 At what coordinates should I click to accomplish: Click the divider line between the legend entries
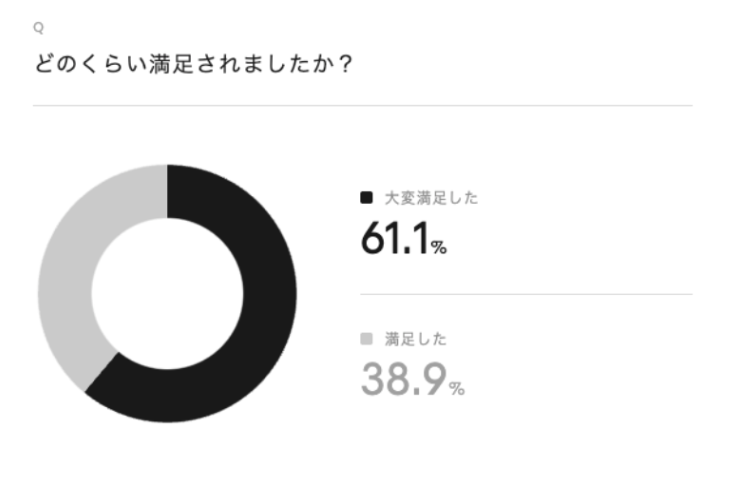[525, 294]
